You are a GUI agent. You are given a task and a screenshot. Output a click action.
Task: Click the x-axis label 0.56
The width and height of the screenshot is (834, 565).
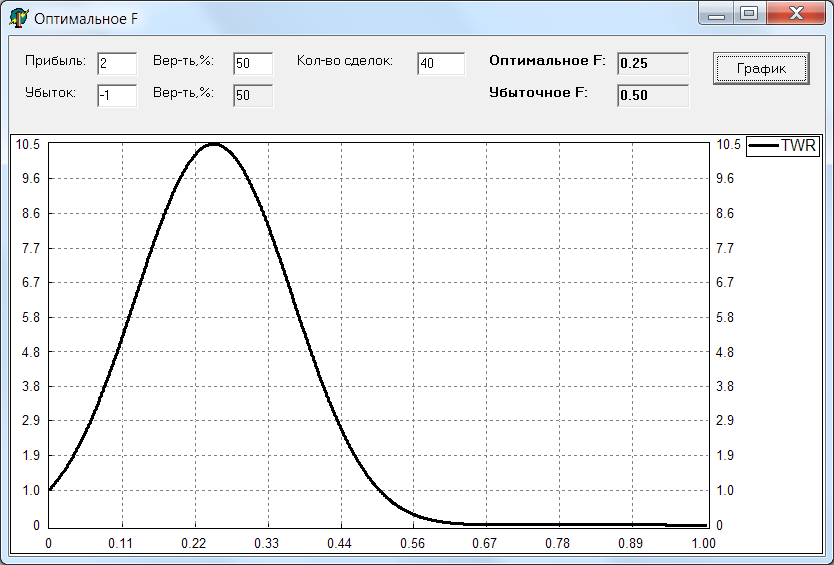pos(412,543)
